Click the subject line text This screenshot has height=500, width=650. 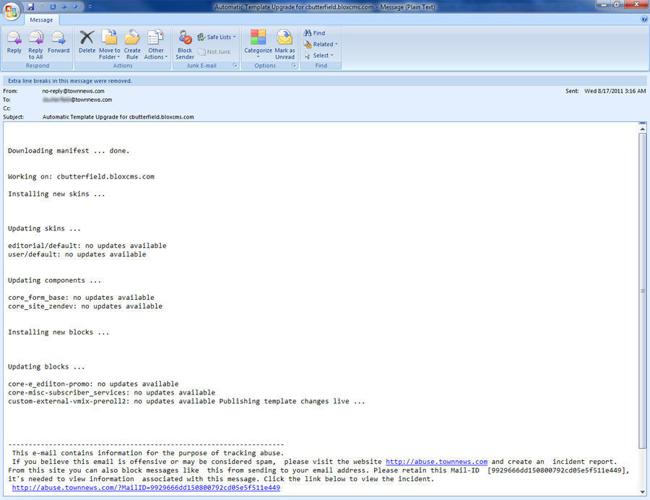point(118,117)
